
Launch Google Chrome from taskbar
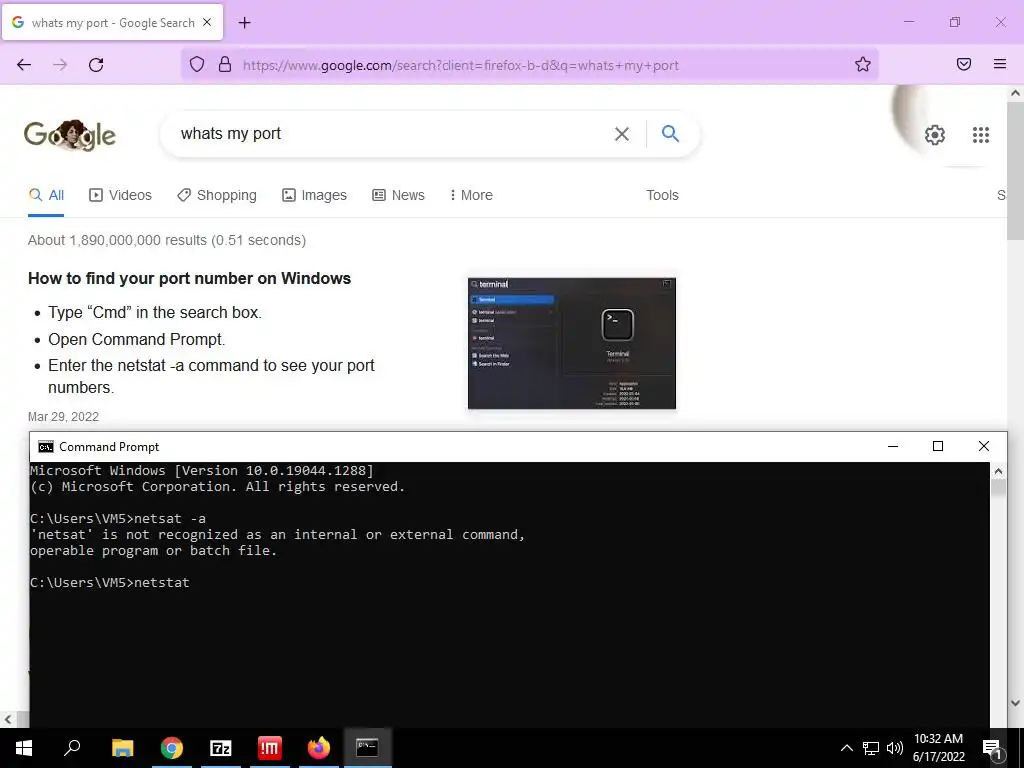(x=172, y=748)
